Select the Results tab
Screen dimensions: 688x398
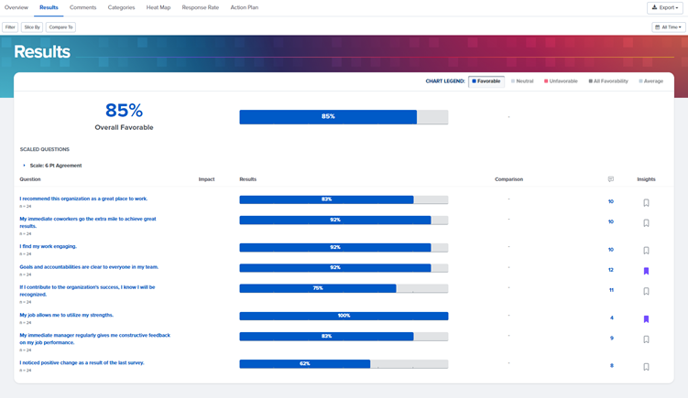(x=49, y=7)
